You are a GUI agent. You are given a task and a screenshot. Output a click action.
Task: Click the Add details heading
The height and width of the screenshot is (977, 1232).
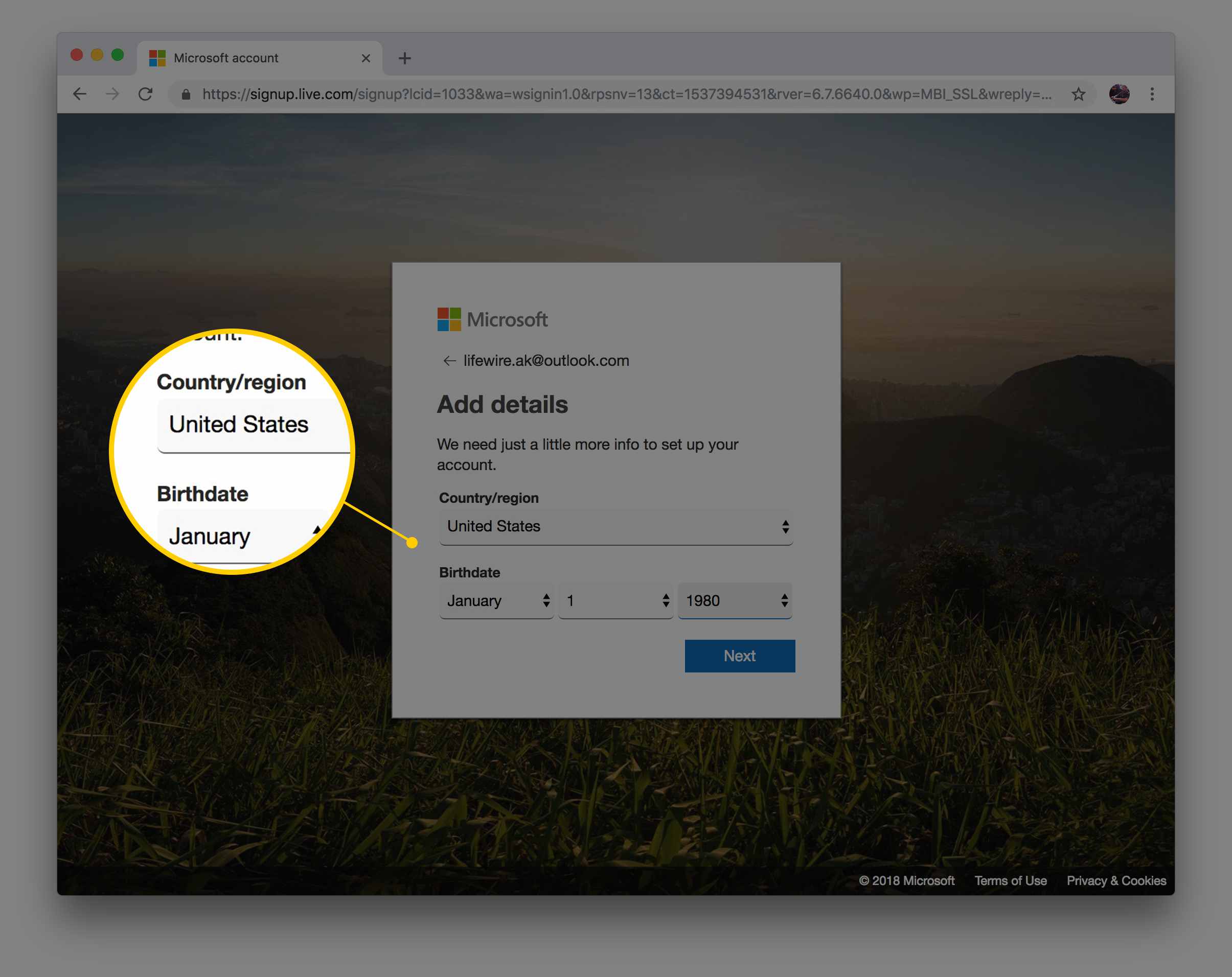[503, 405]
